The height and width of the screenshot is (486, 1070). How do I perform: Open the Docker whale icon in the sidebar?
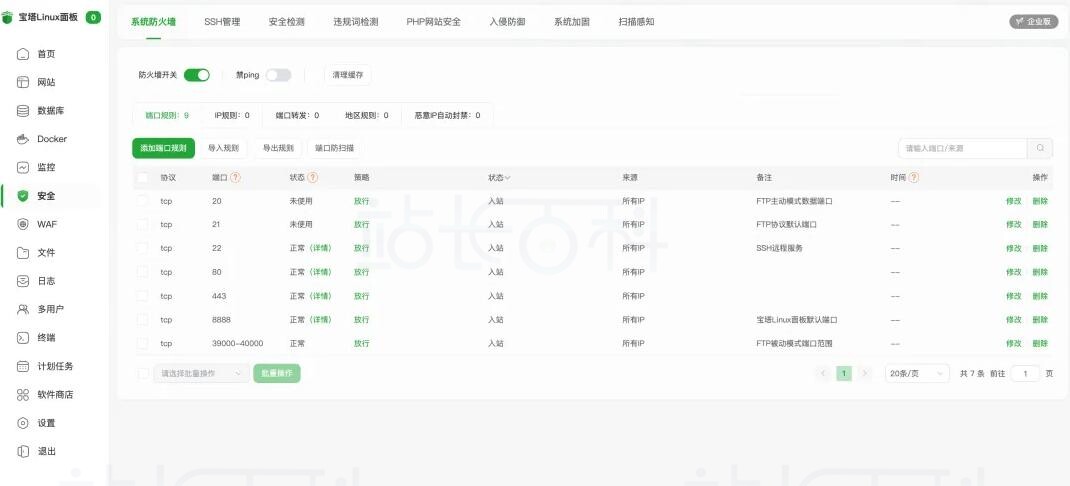tap(23, 139)
